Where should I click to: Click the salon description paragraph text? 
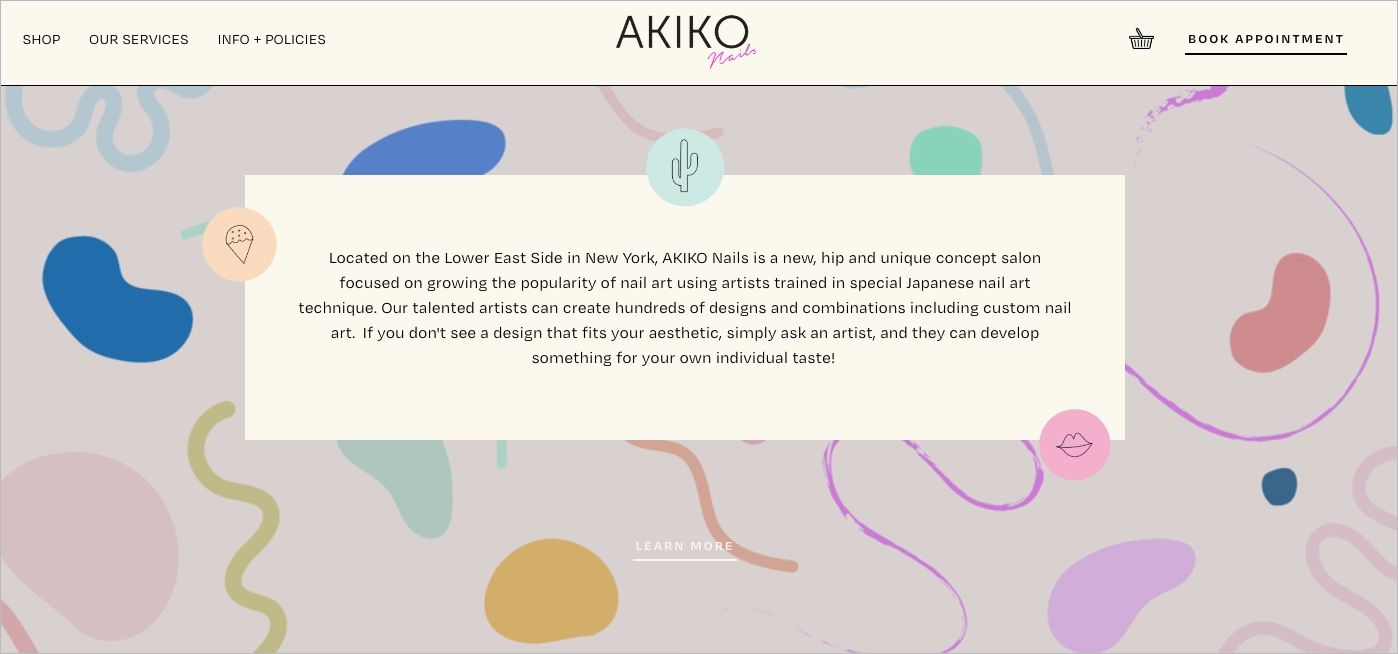pos(685,307)
